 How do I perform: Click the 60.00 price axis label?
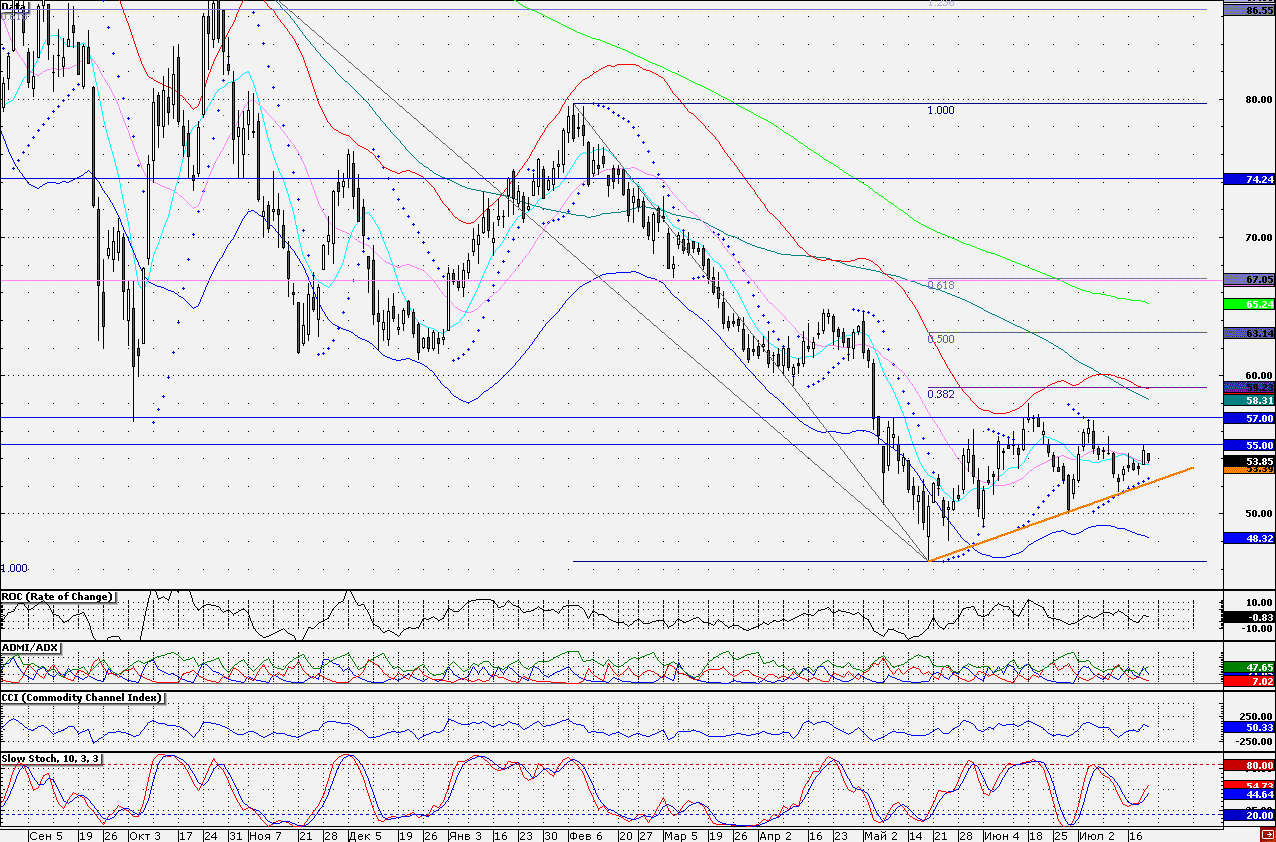click(x=1258, y=376)
